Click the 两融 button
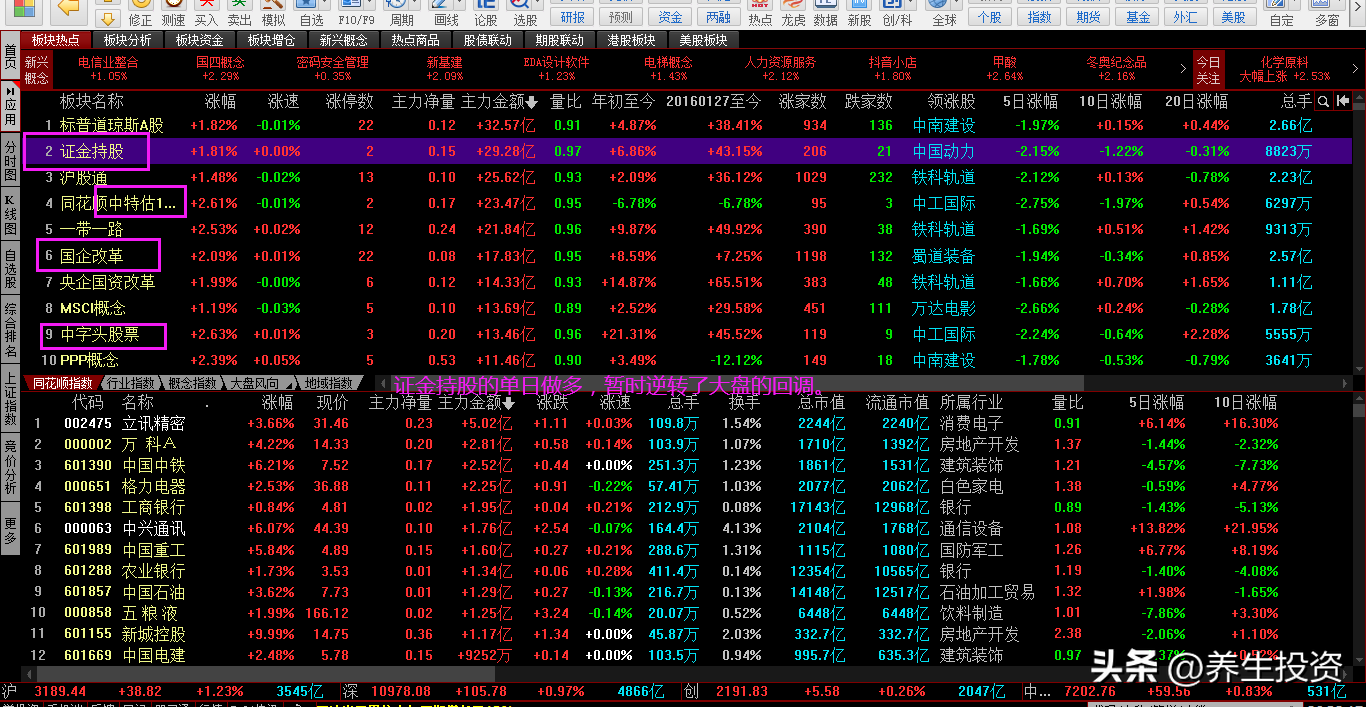The image size is (1366, 707). tap(718, 17)
